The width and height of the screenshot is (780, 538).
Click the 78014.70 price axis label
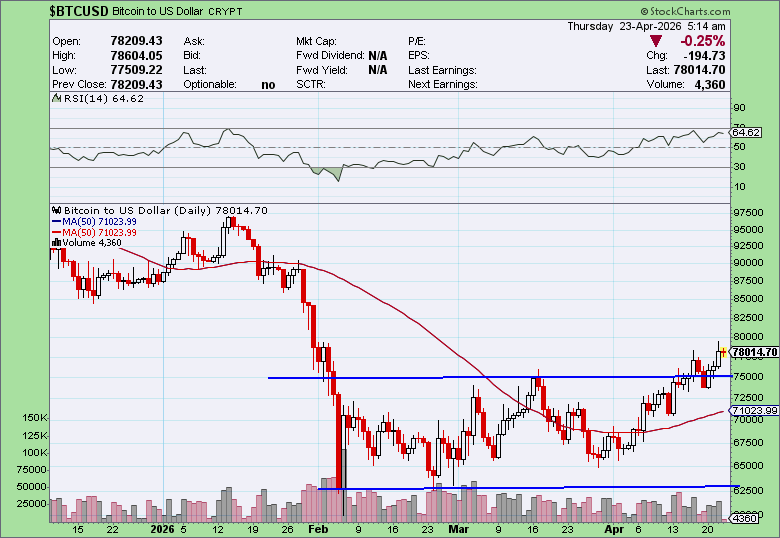coord(755,352)
